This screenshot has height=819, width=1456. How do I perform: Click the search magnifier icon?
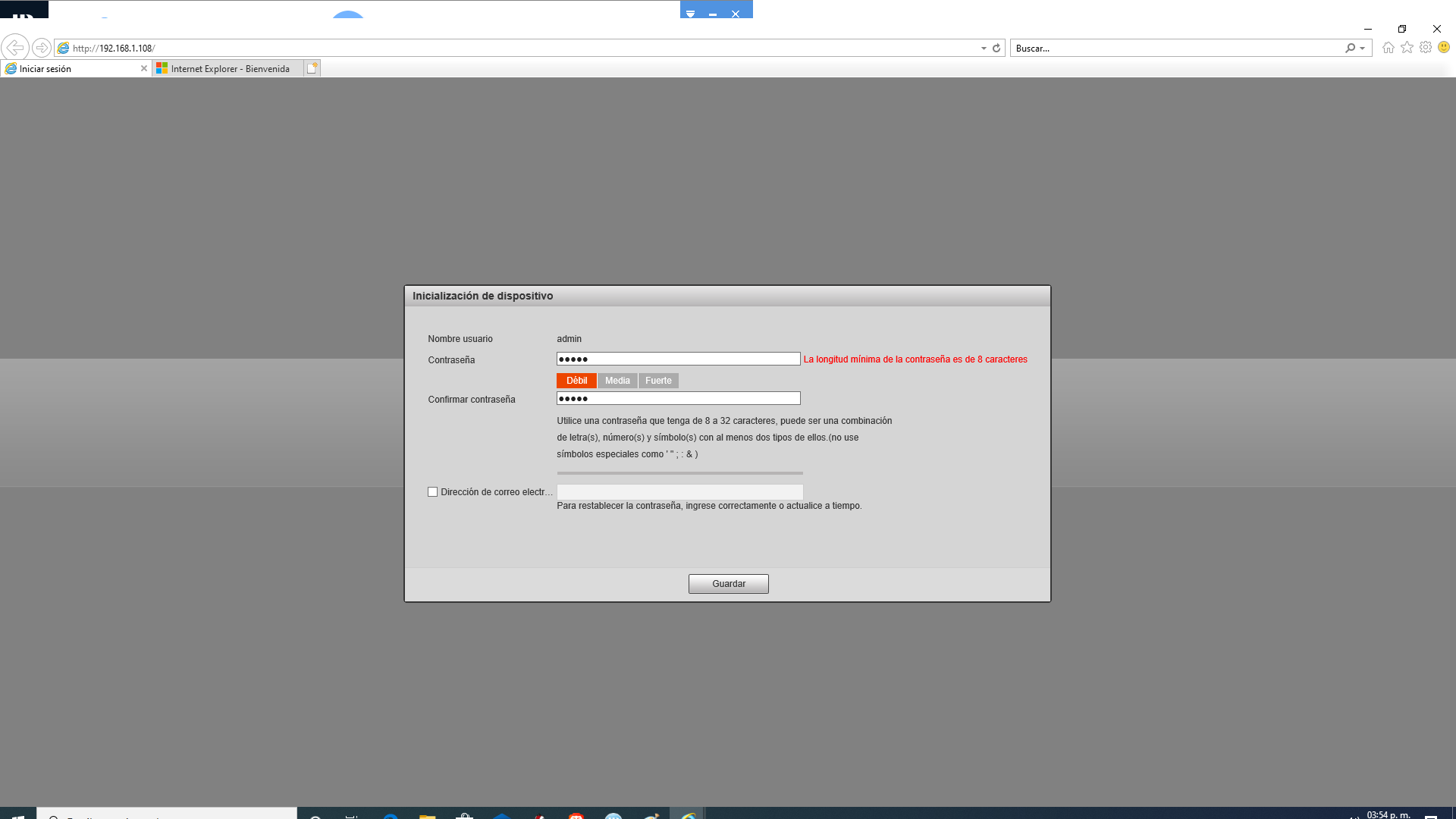point(1350,48)
